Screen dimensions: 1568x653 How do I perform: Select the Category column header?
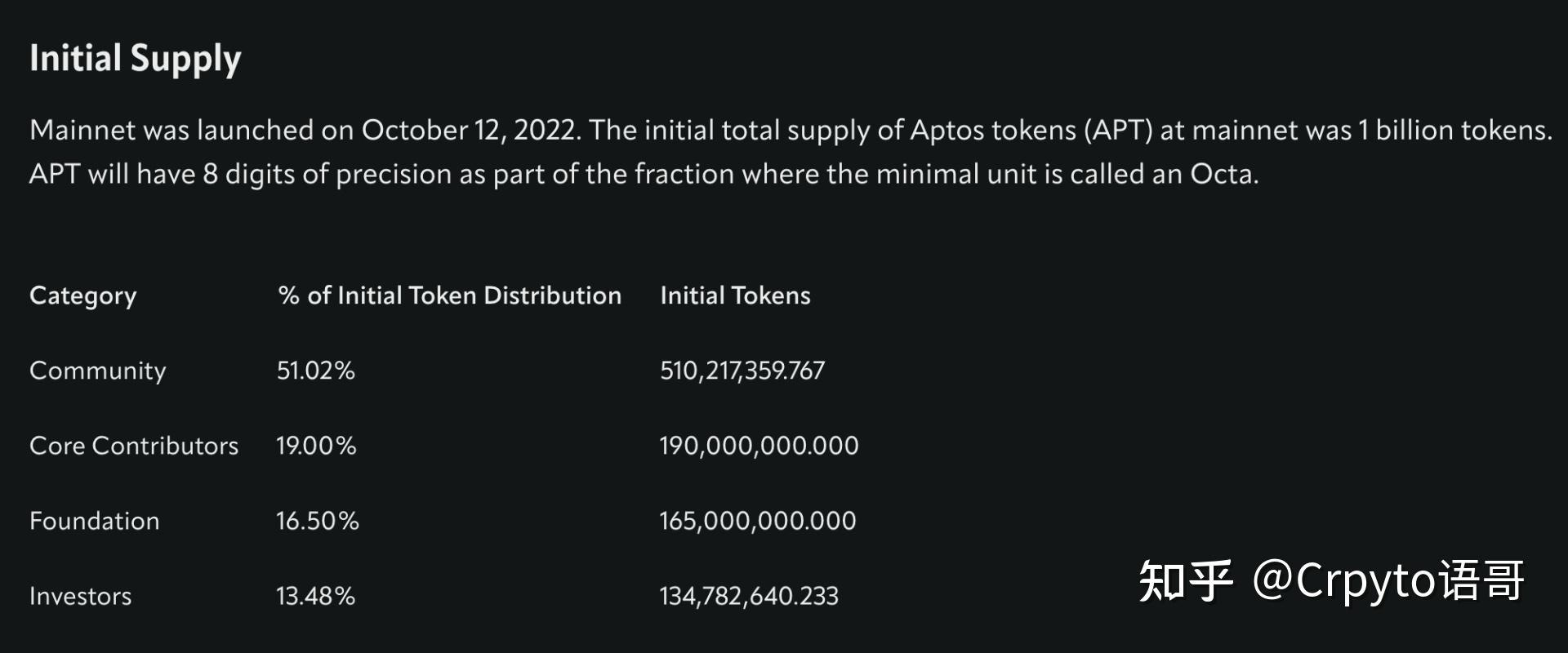(83, 296)
